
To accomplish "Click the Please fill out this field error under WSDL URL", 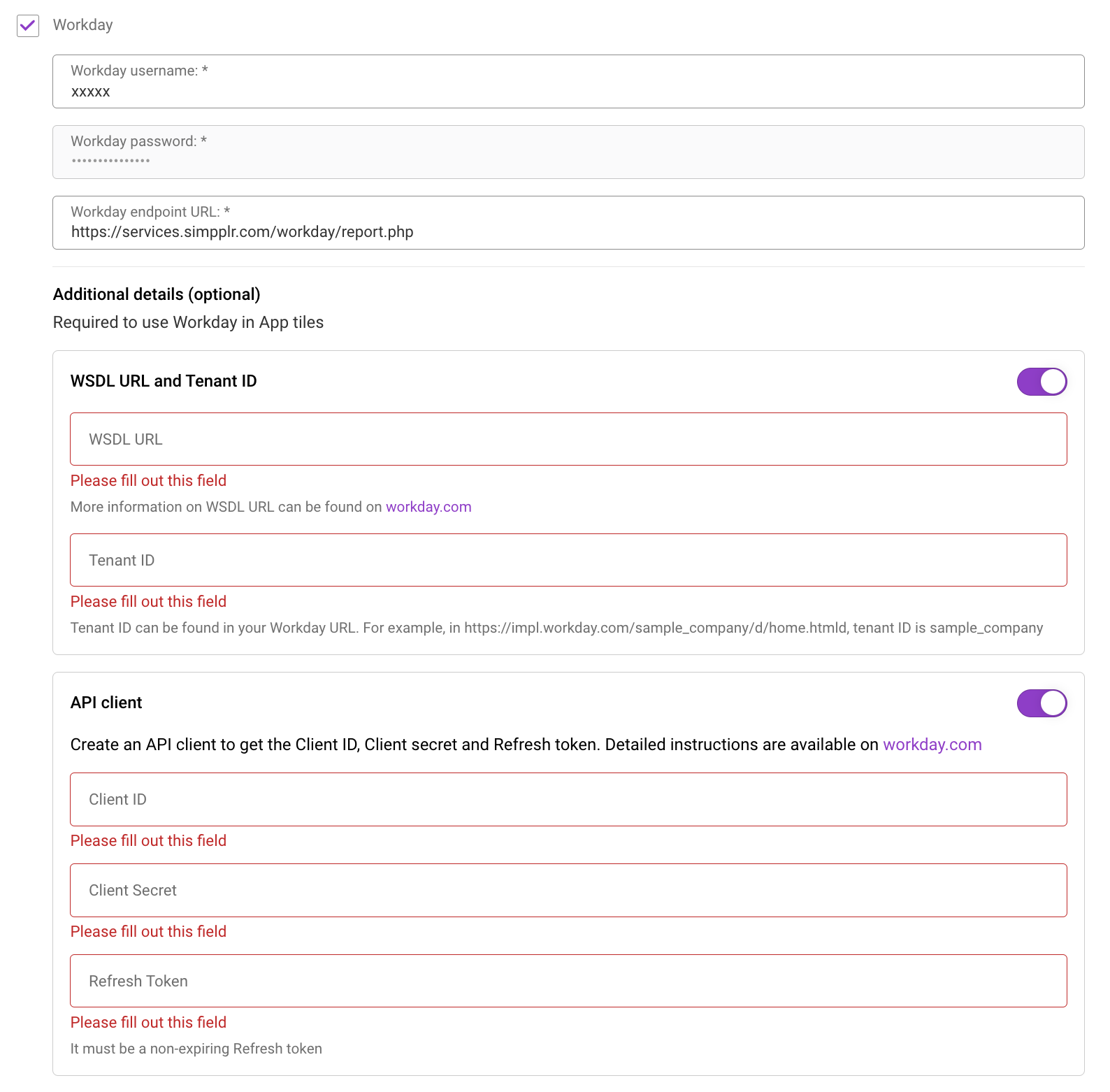I will [148, 480].
